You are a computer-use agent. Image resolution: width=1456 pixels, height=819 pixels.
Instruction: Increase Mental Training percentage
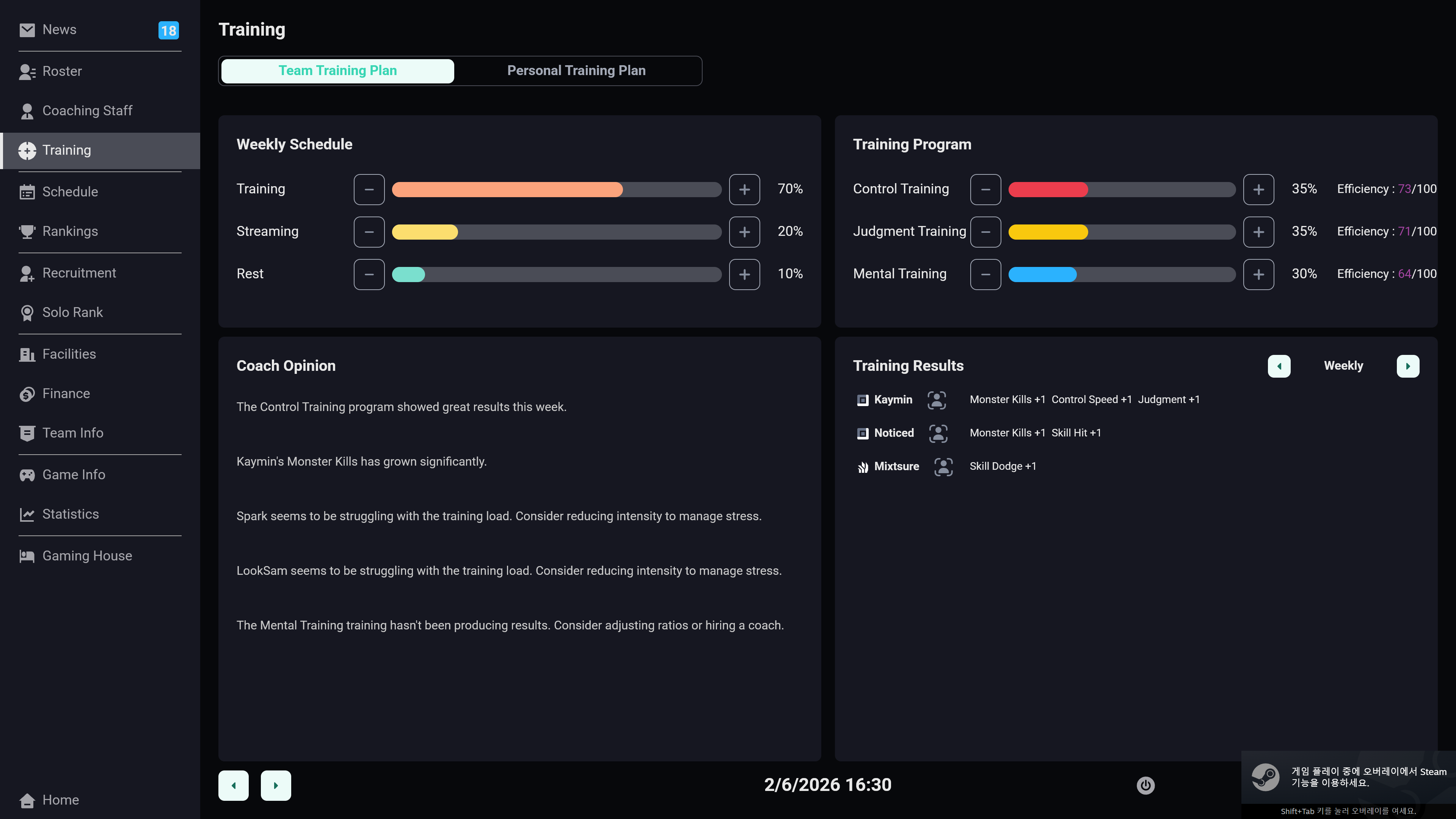(x=1258, y=274)
